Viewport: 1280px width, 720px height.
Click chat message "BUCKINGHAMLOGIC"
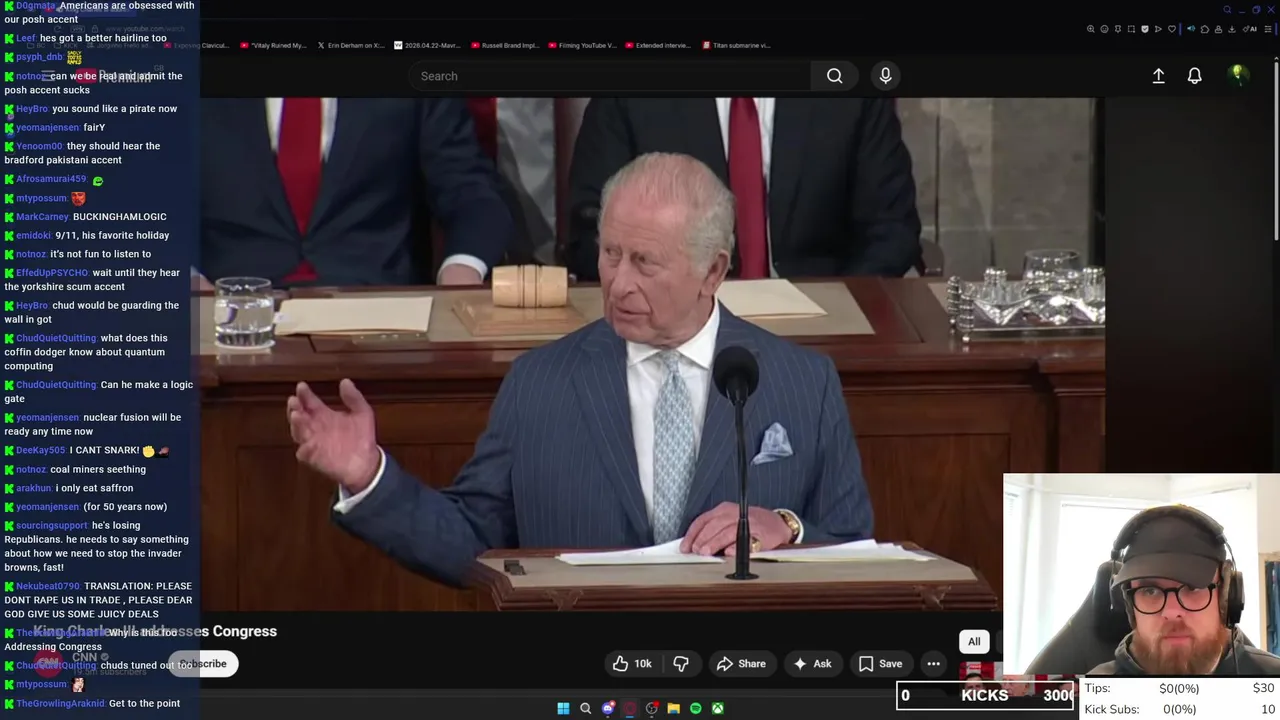(120, 217)
